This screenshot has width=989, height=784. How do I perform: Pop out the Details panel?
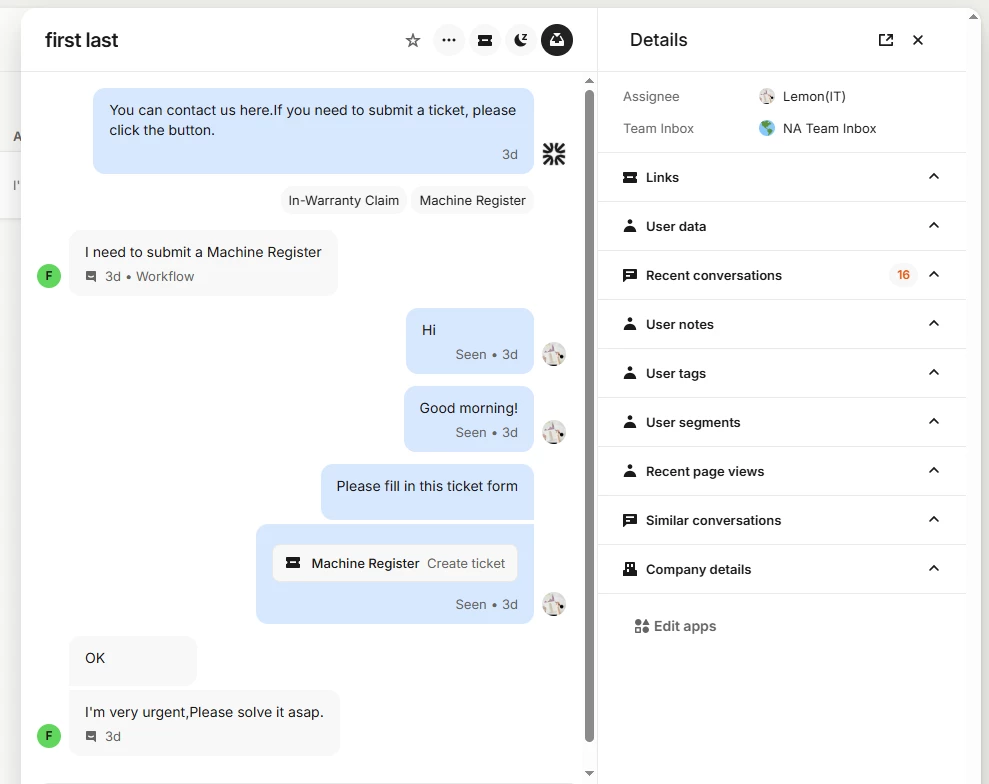(x=886, y=40)
